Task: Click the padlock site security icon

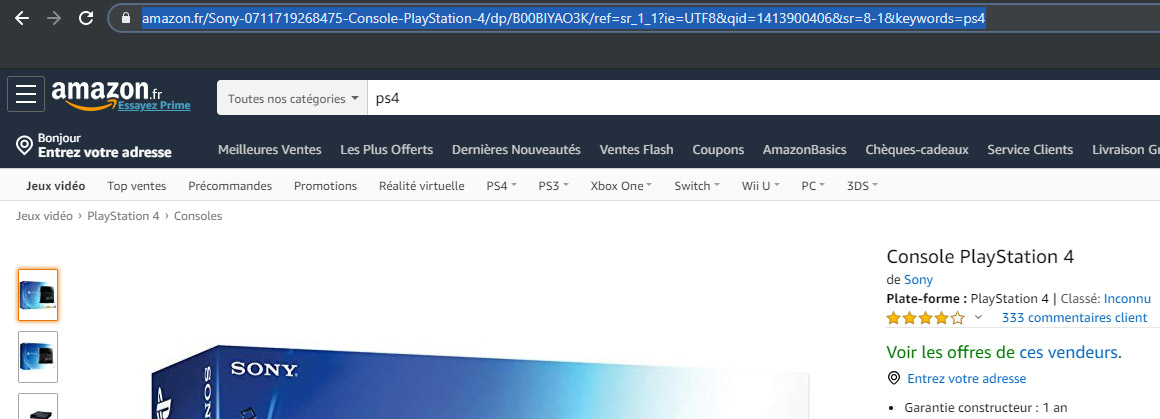Action: point(125,19)
